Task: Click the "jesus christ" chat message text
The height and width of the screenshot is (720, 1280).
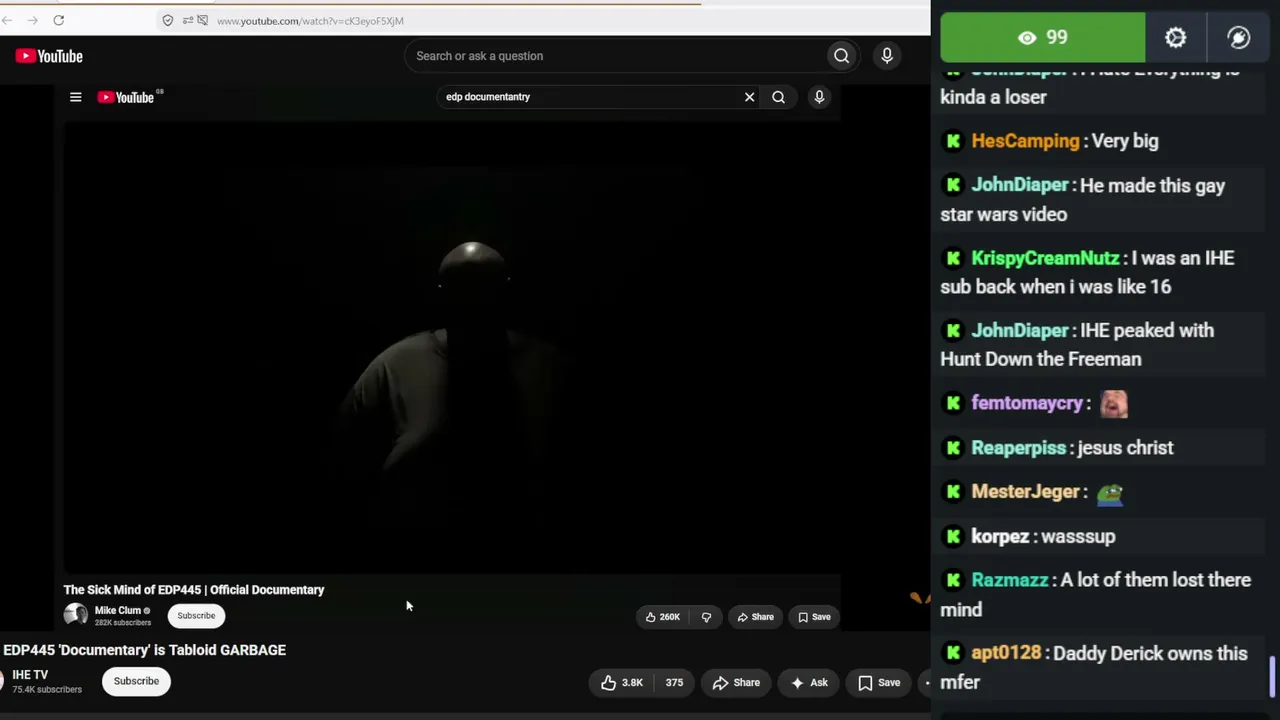Action: click(1126, 448)
